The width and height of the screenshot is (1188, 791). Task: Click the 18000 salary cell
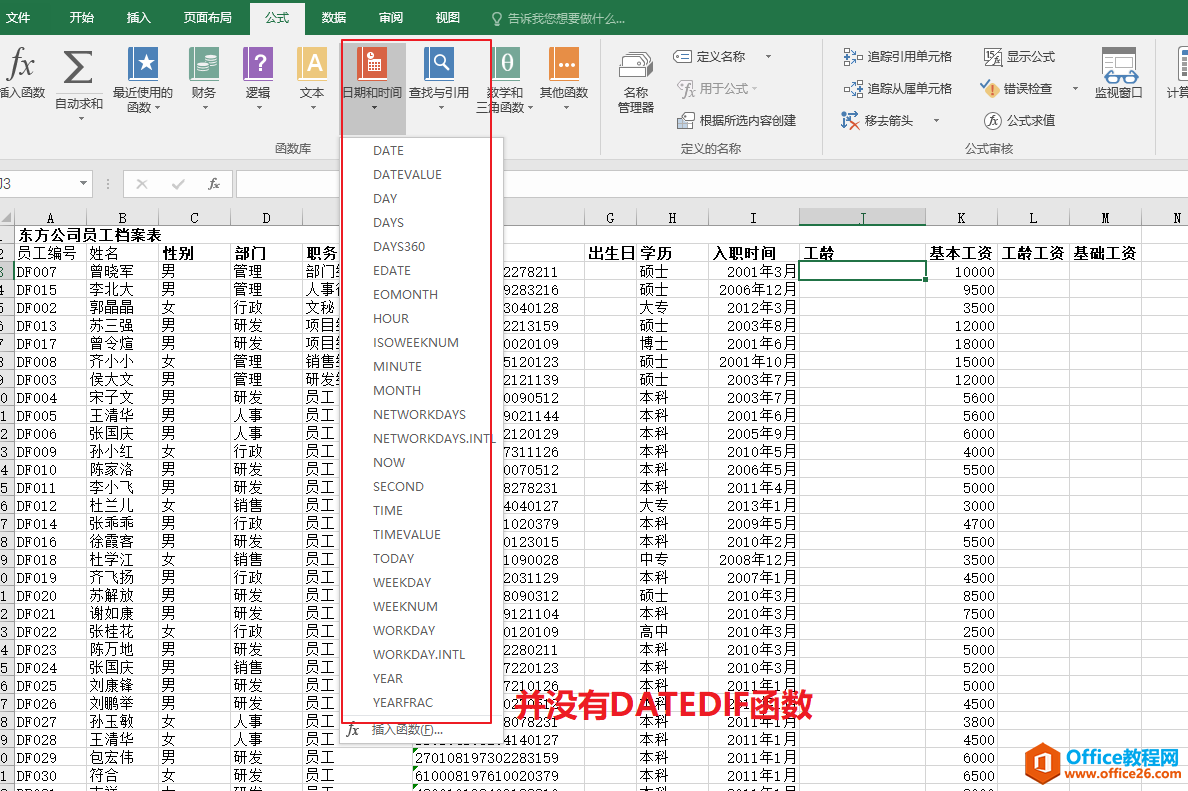pos(961,343)
